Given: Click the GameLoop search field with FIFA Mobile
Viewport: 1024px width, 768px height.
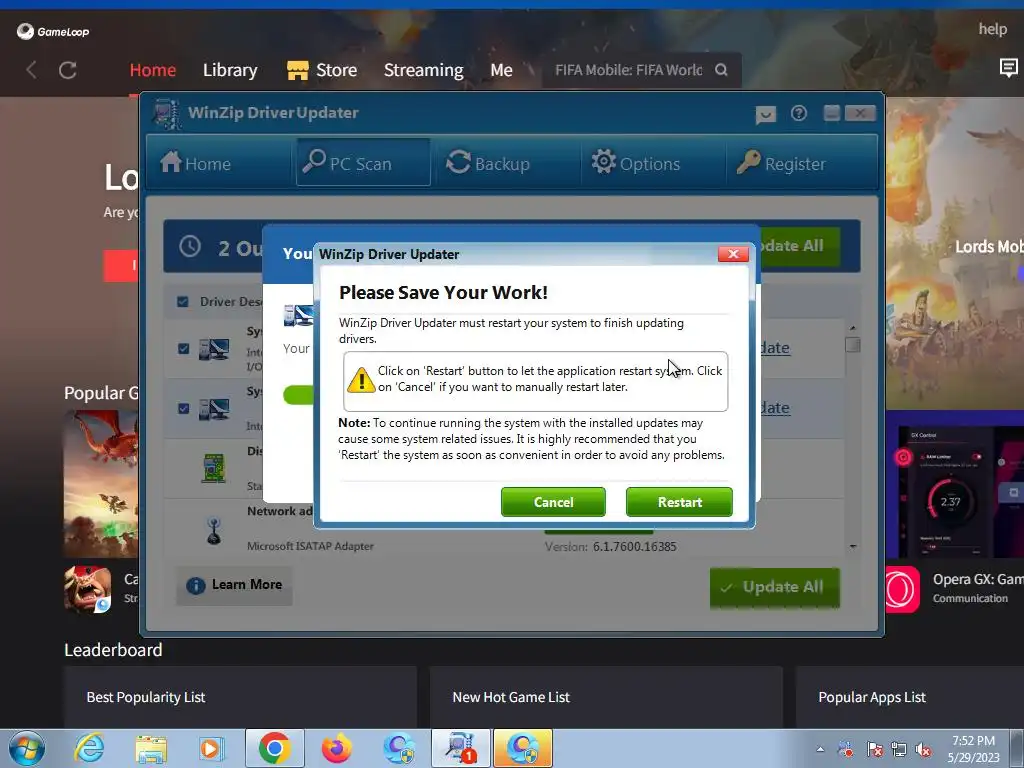Looking at the screenshot, I should 628,70.
